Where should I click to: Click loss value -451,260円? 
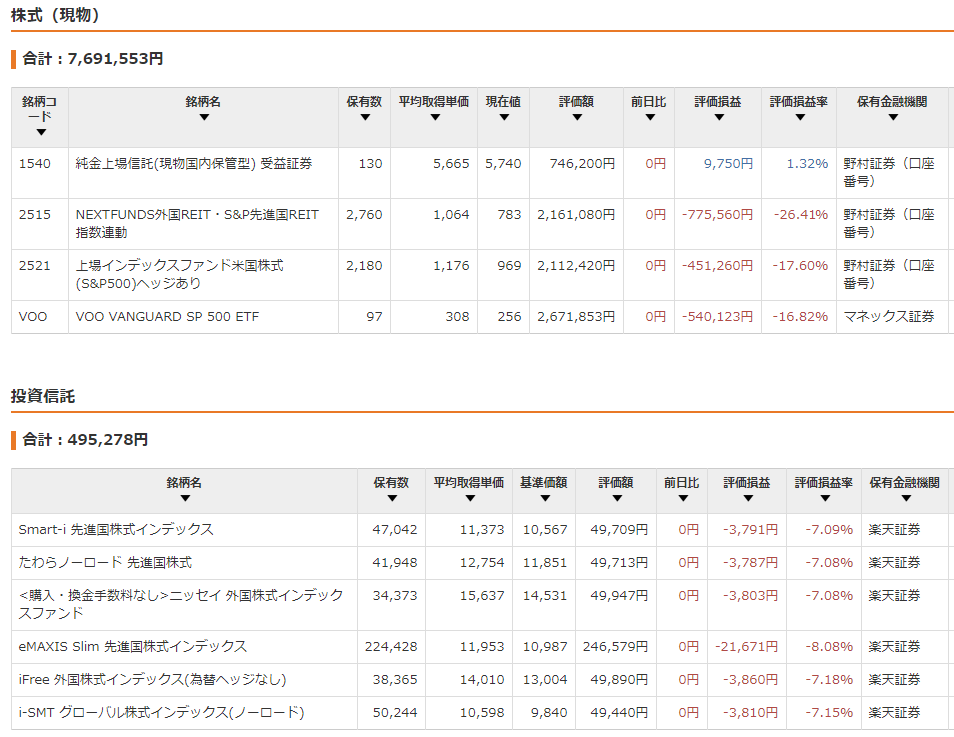tap(717, 266)
